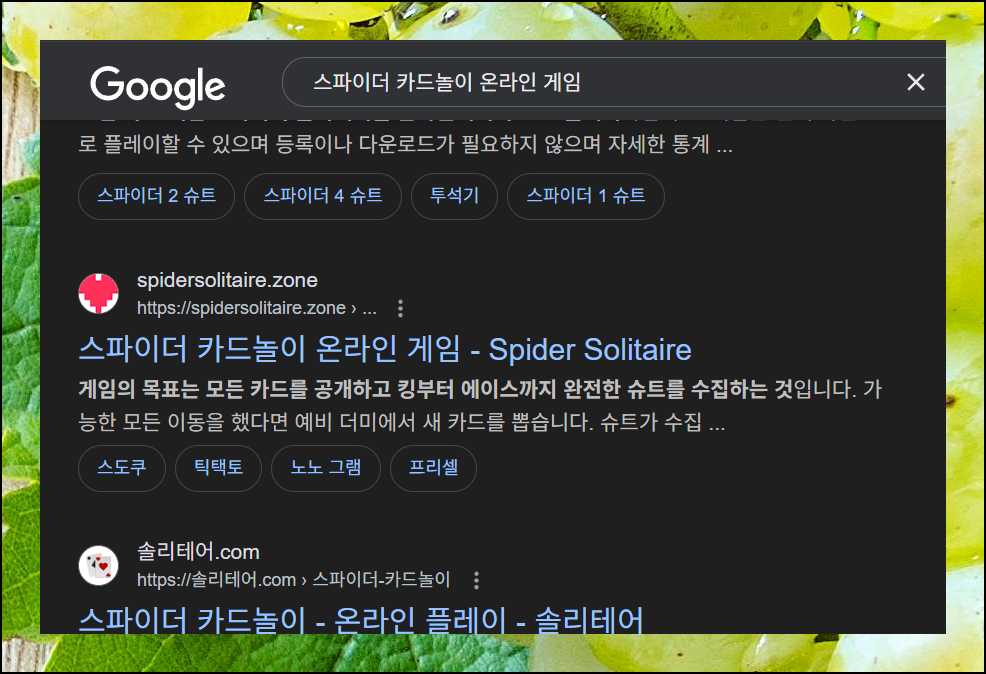
Task: Select the 스파이더 4 슈트 chip
Action: click(323, 196)
